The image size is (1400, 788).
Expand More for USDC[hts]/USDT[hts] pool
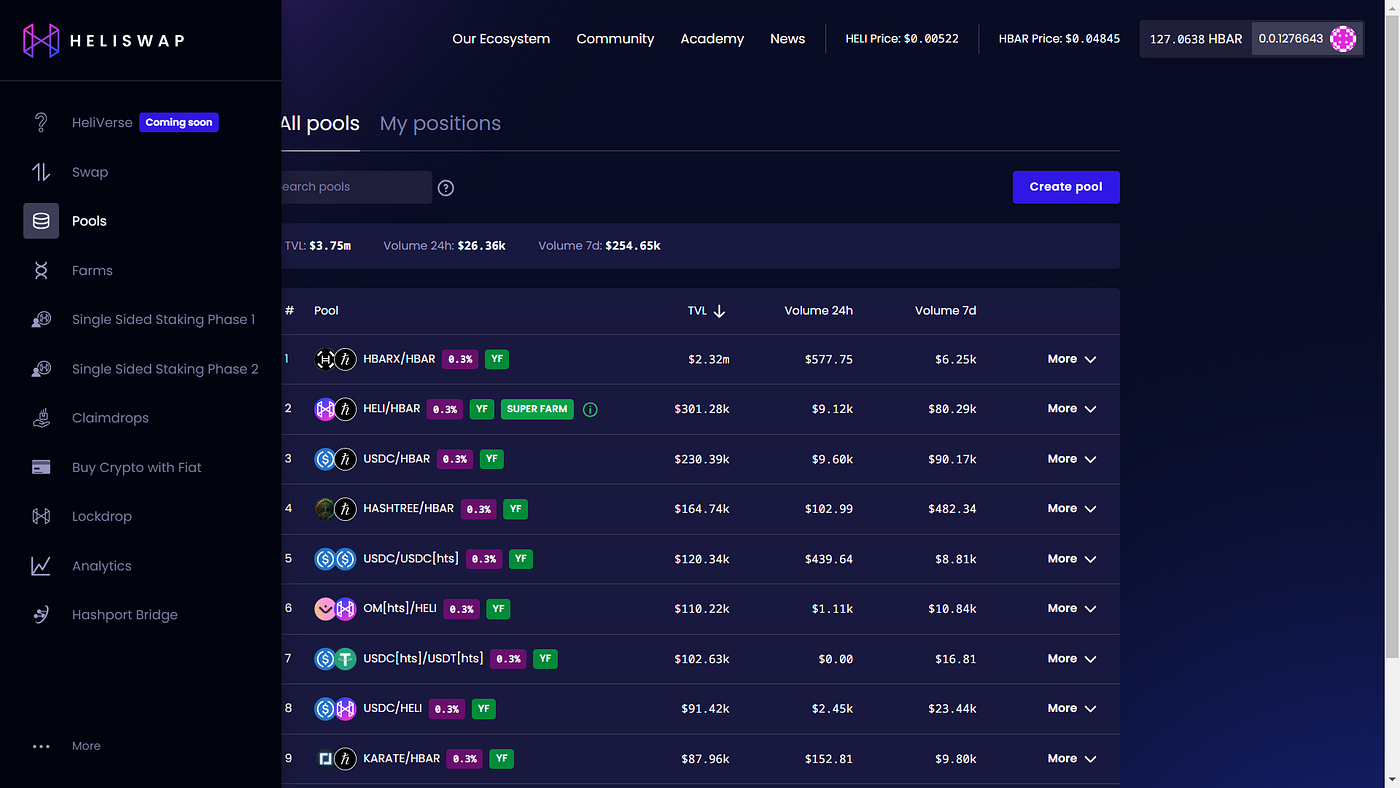[x=1072, y=659]
